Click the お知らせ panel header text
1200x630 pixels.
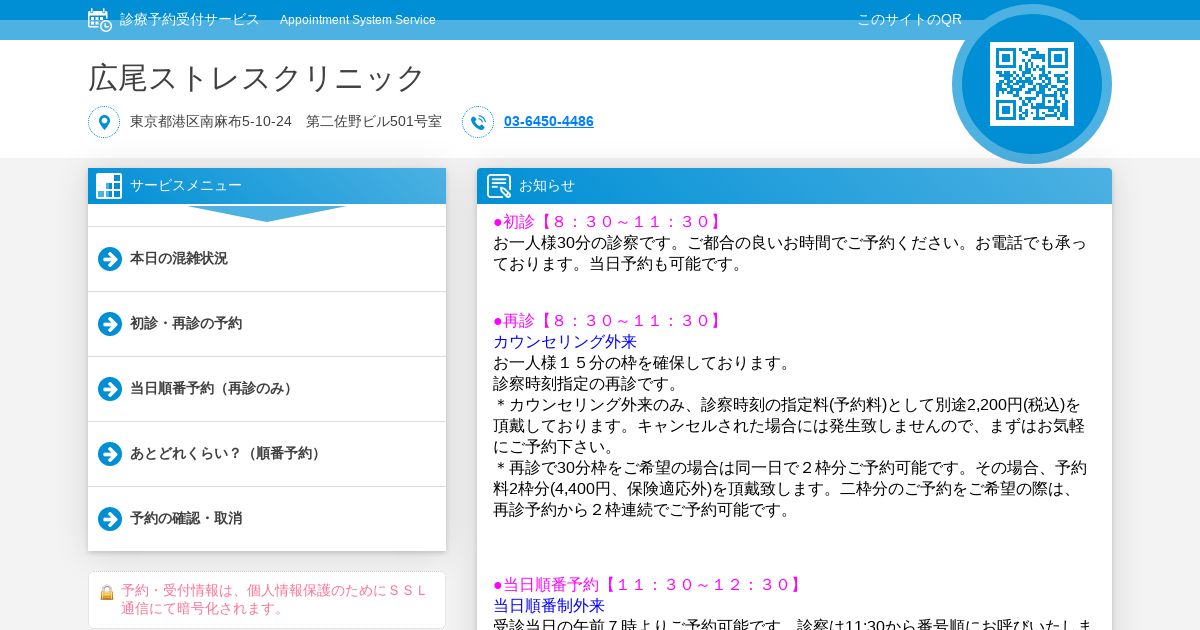click(x=547, y=186)
